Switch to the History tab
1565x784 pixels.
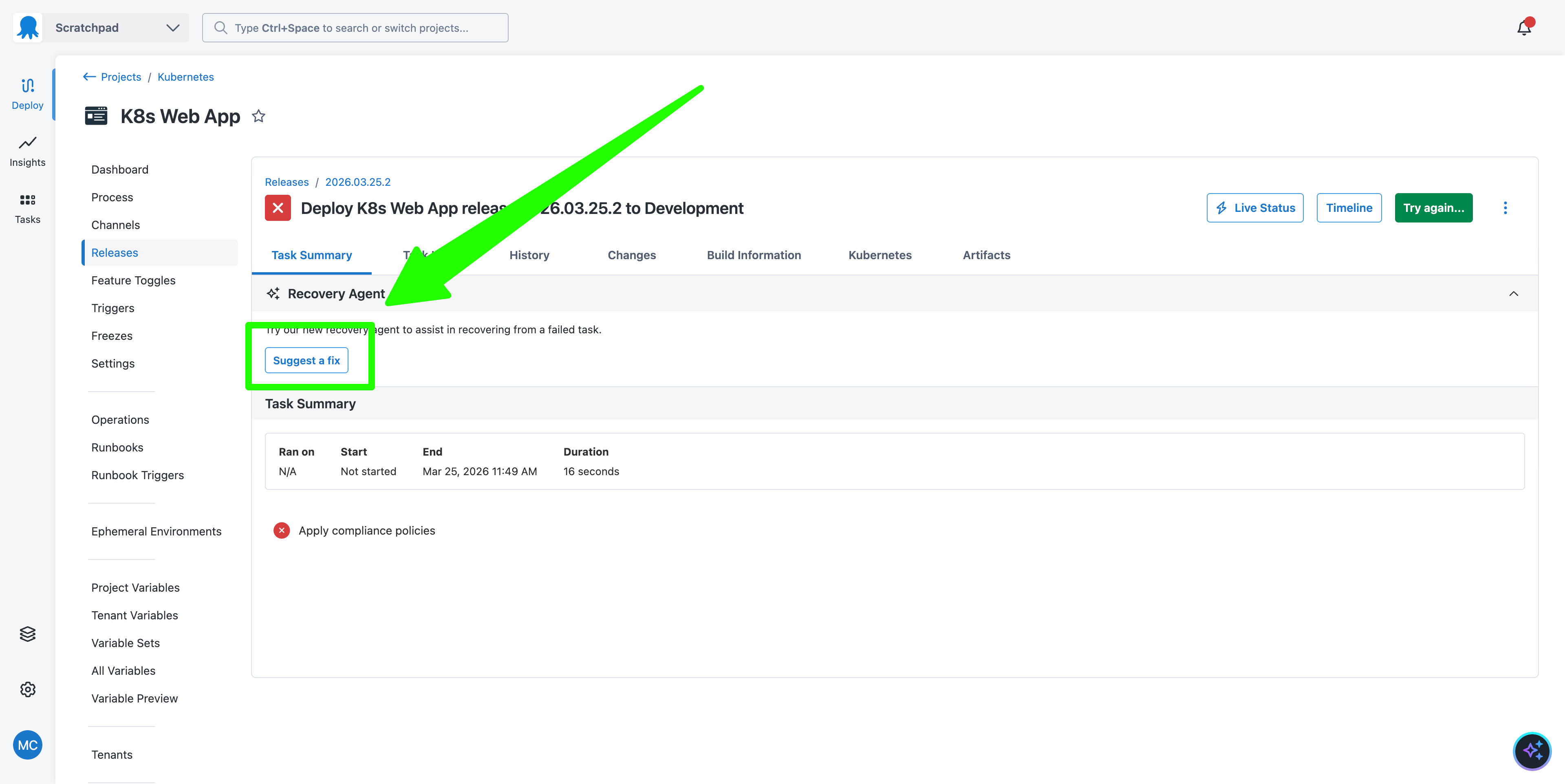[x=529, y=255]
